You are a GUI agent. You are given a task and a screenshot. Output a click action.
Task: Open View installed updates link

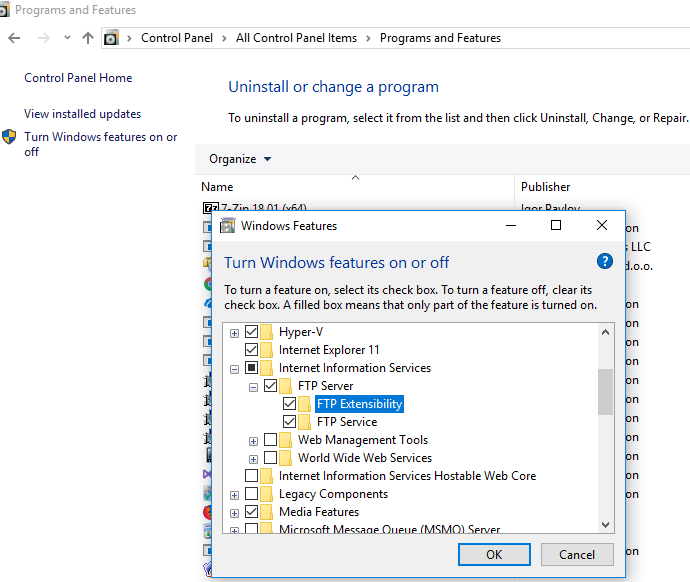click(83, 114)
